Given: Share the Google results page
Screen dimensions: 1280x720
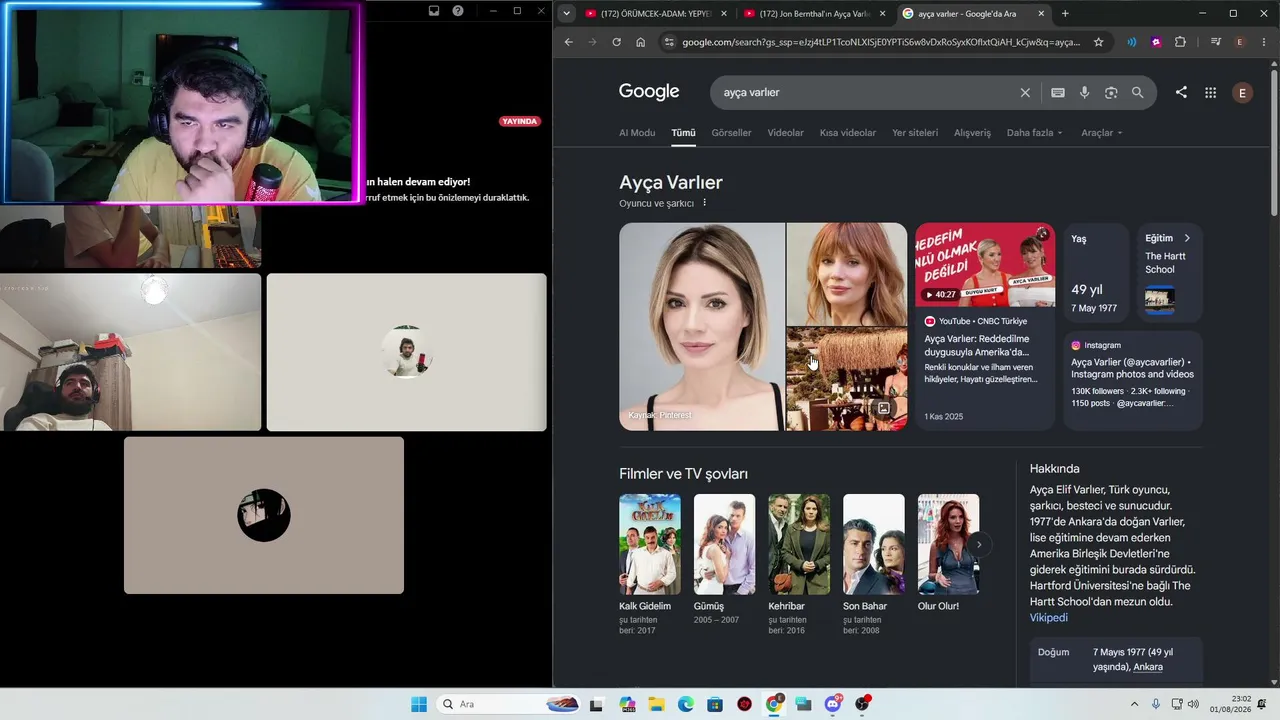Looking at the screenshot, I should point(1181,92).
